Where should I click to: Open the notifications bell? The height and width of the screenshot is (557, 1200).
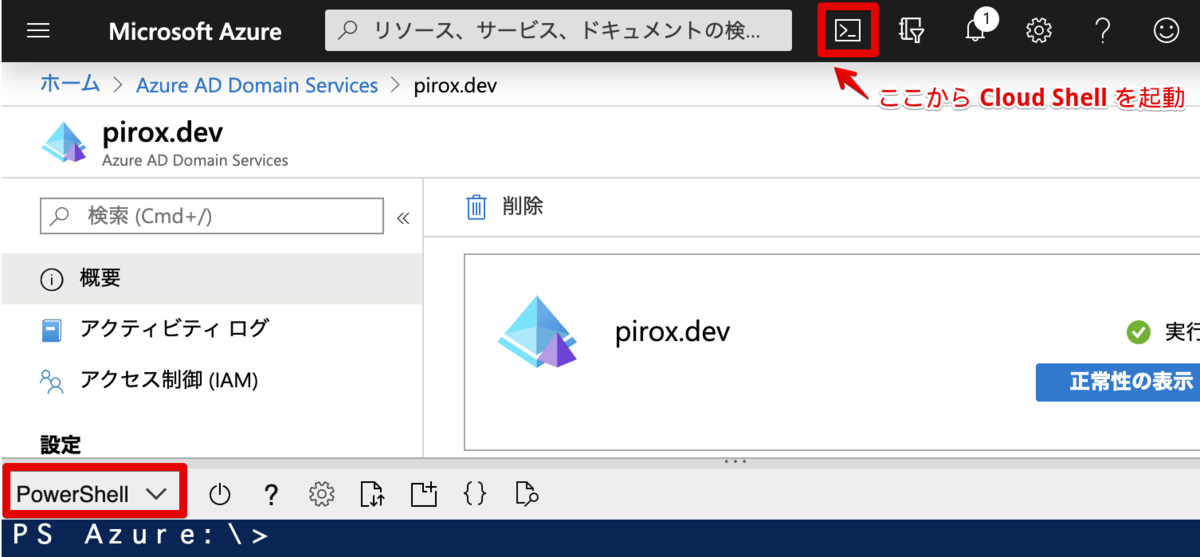point(977,29)
